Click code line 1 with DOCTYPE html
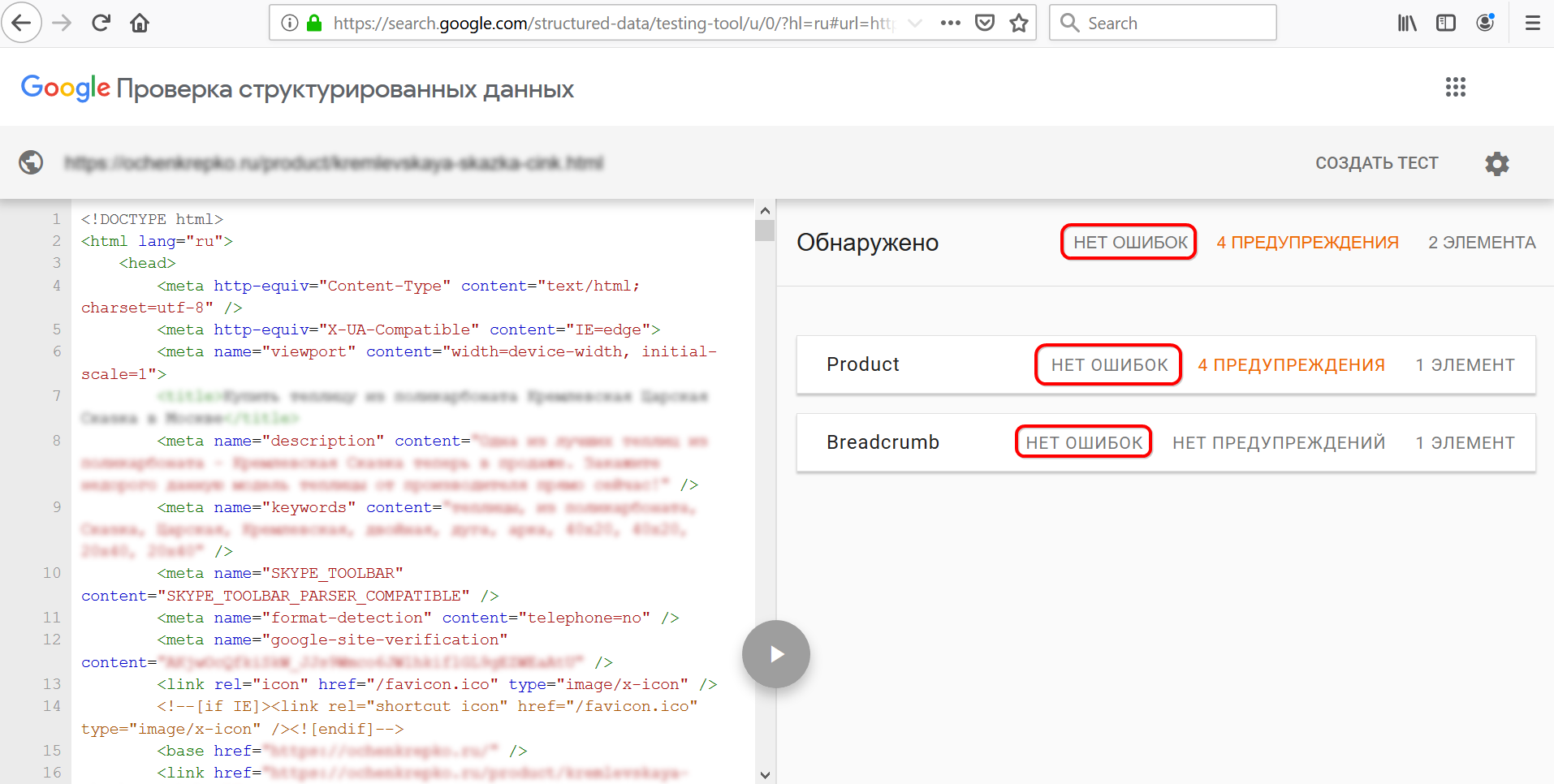The image size is (1554, 784). (152, 219)
